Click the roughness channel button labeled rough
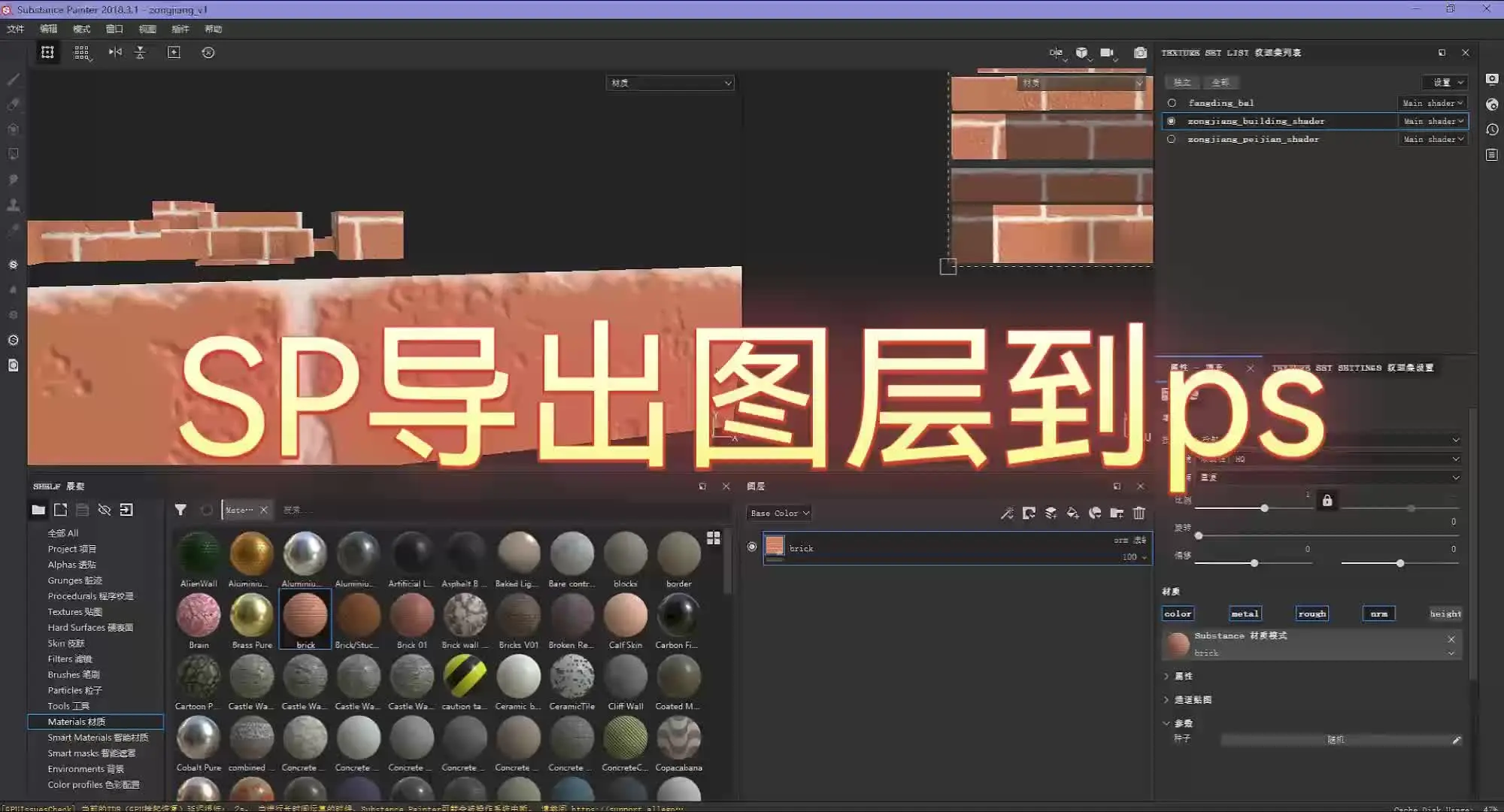1504x812 pixels. coord(1311,613)
